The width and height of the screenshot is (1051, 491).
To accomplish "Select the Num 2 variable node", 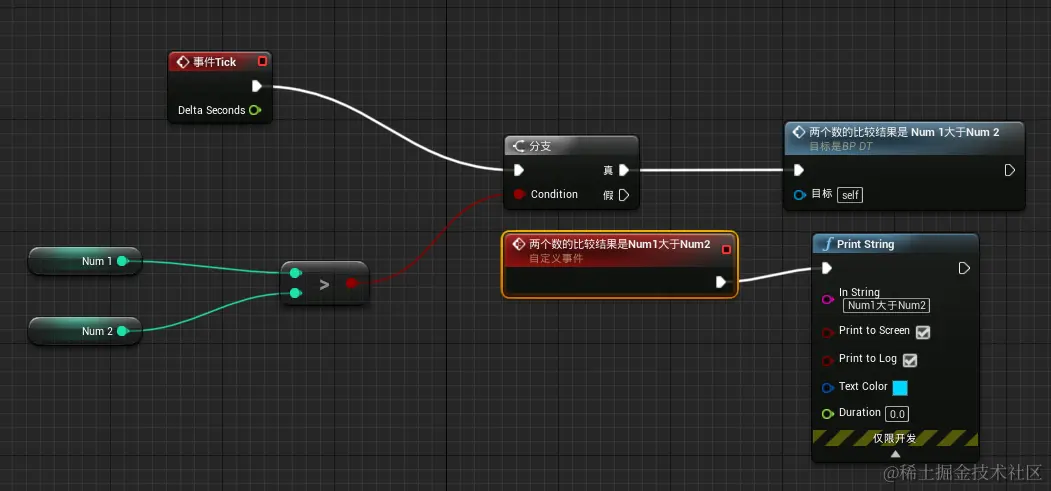I will [85, 331].
